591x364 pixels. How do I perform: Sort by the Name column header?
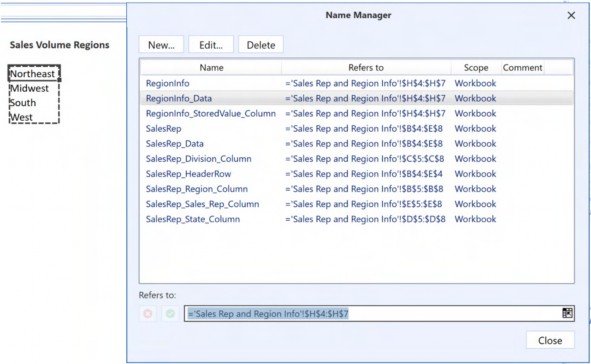(211, 68)
